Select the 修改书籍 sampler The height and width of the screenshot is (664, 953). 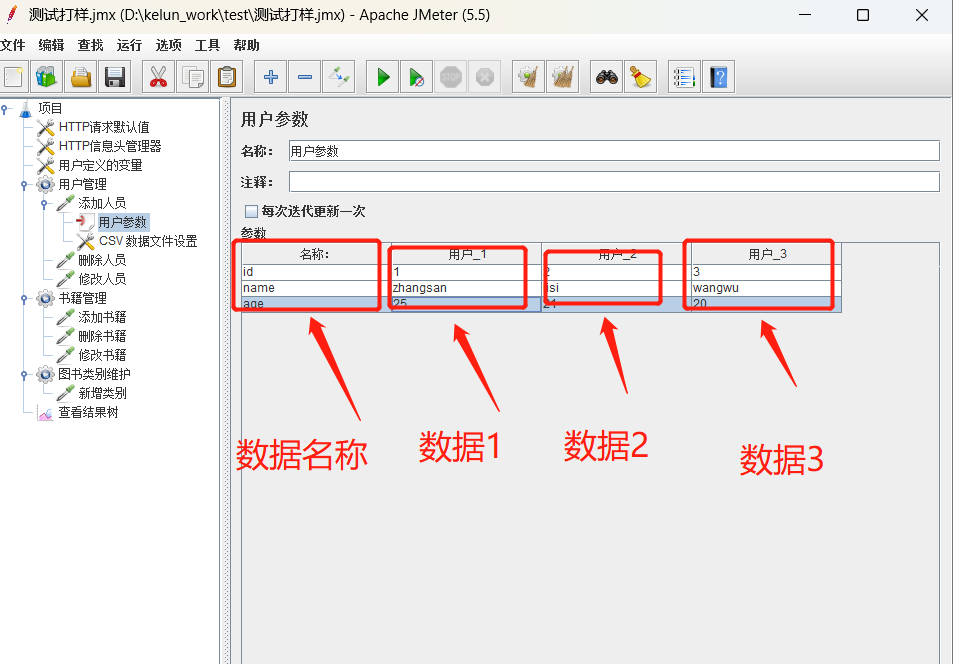coord(102,355)
